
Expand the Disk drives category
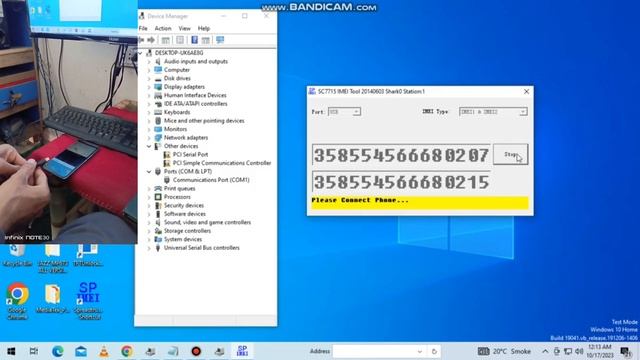click(x=149, y=78)
